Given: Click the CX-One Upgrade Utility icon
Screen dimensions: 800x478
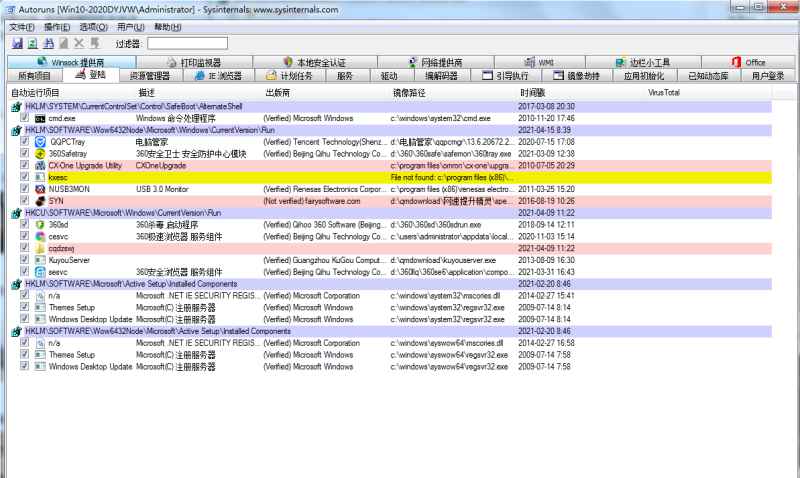Looking at the screenshot, I should (40, 165).
